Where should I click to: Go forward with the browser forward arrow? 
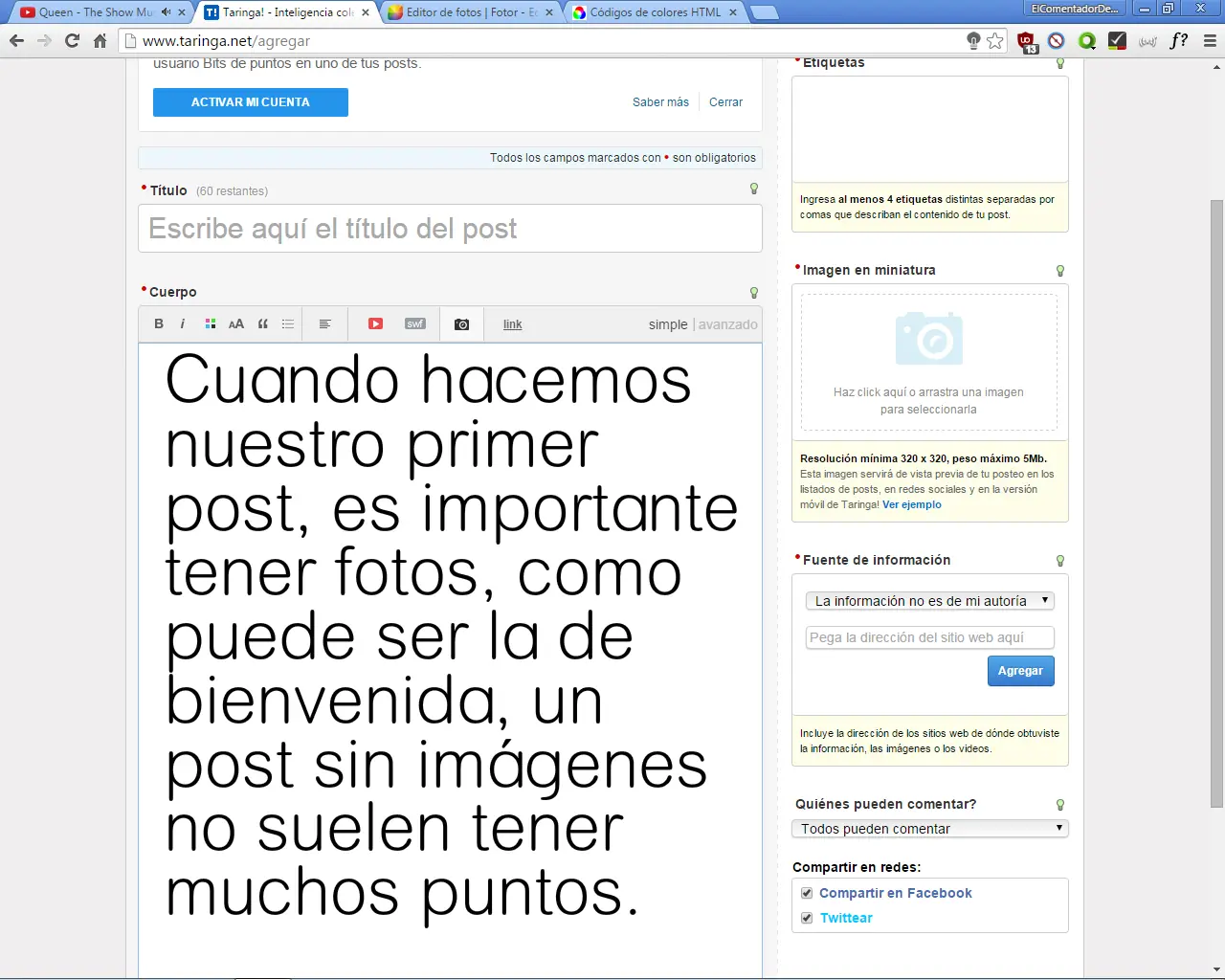click(x=44, y=41)
